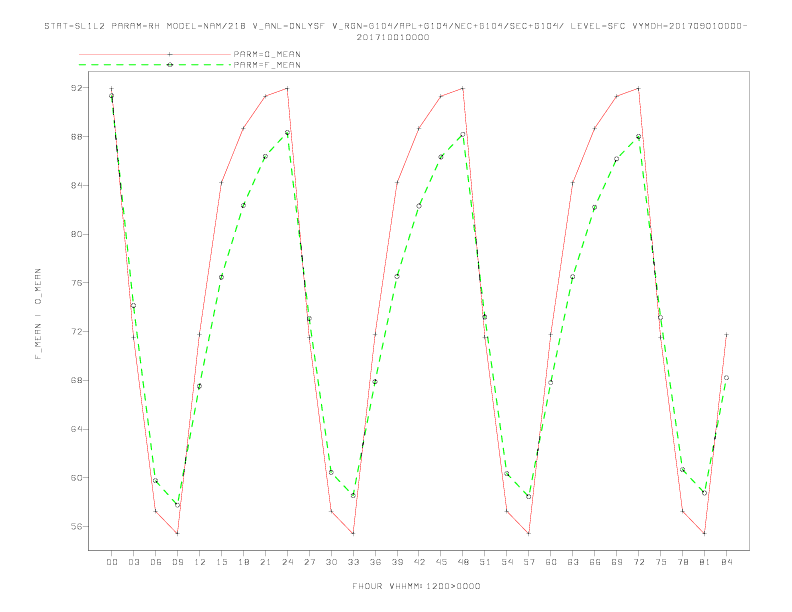Click x-axis tick label 57
This screenshot has height=612, width=792.
(529, 562)
